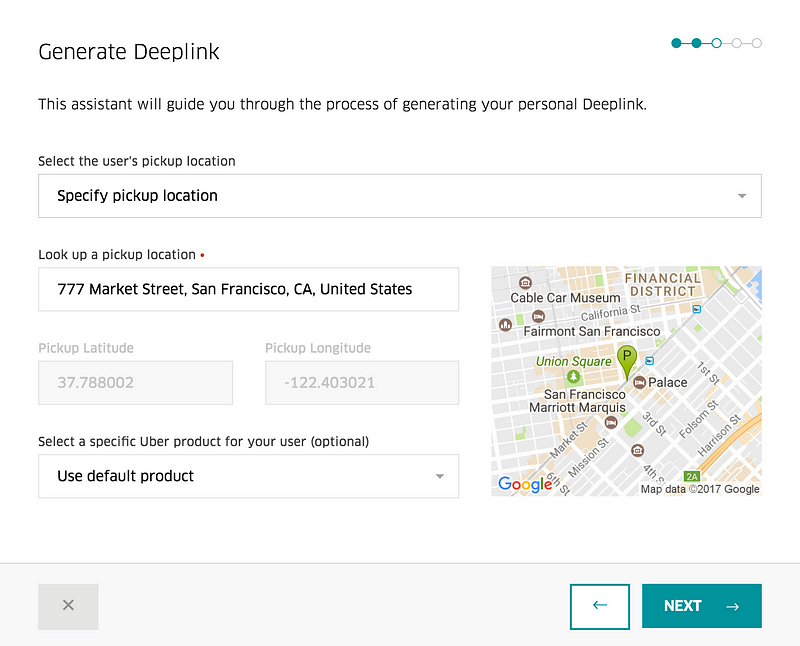This screenshot has height=646, width=800.
Task: Click dropdown arrow of Uber product selector
Action: [x=439, y=476]
